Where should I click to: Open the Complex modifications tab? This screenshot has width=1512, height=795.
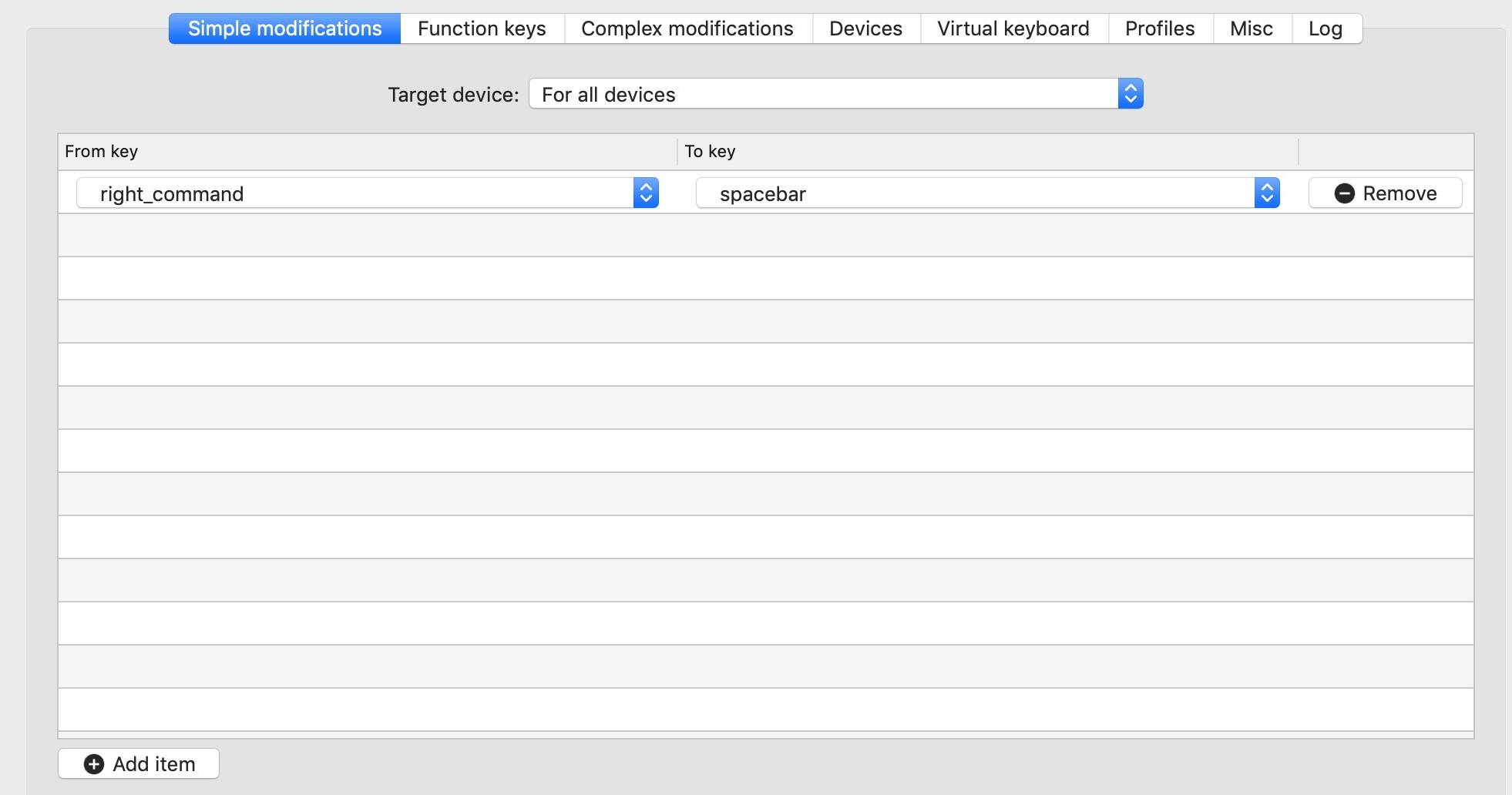click(687, 28)
